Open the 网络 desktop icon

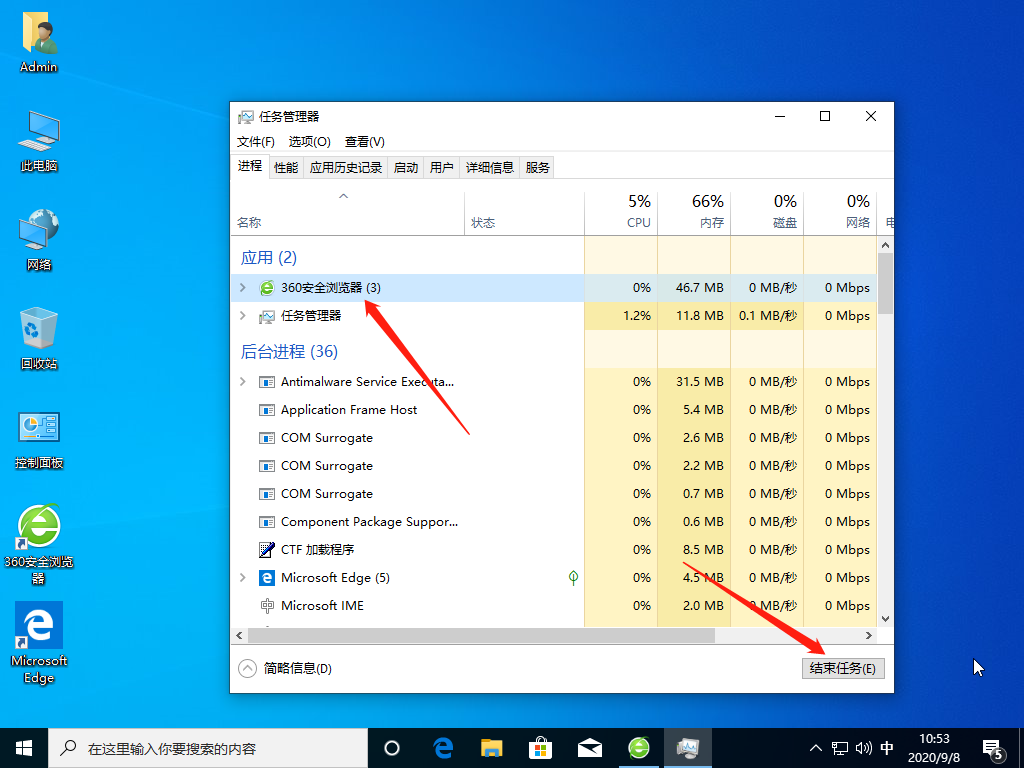point(38,230)
